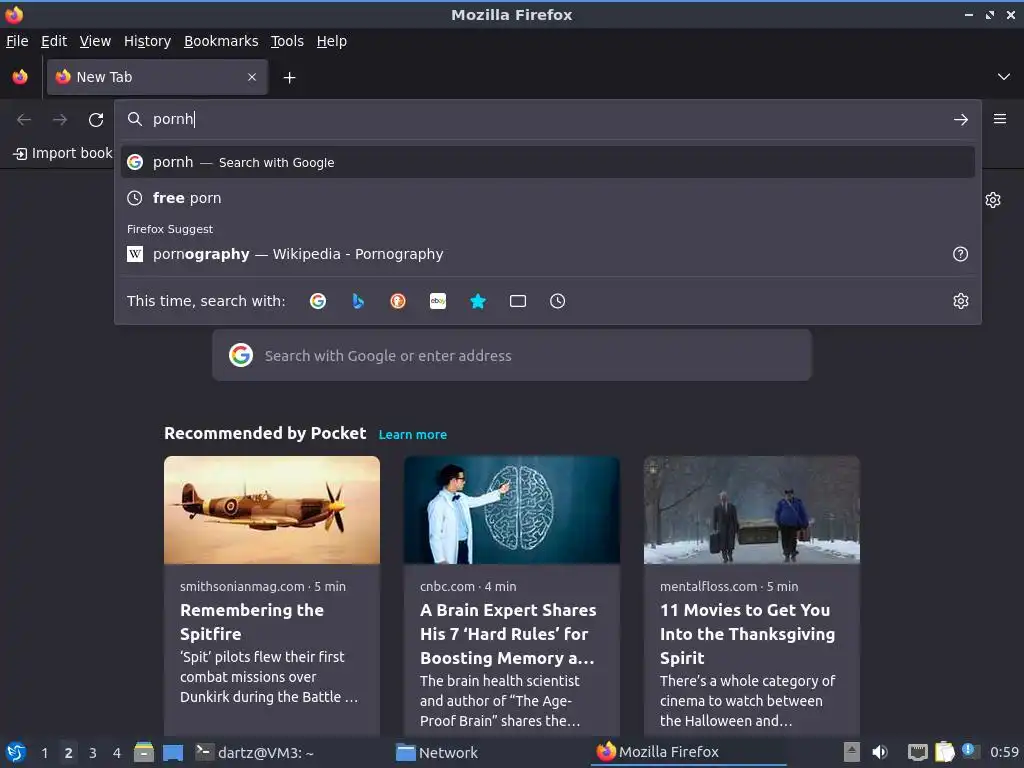Click the Import bookmarks button
1024x768 pixels.
[x=63, y=153]
